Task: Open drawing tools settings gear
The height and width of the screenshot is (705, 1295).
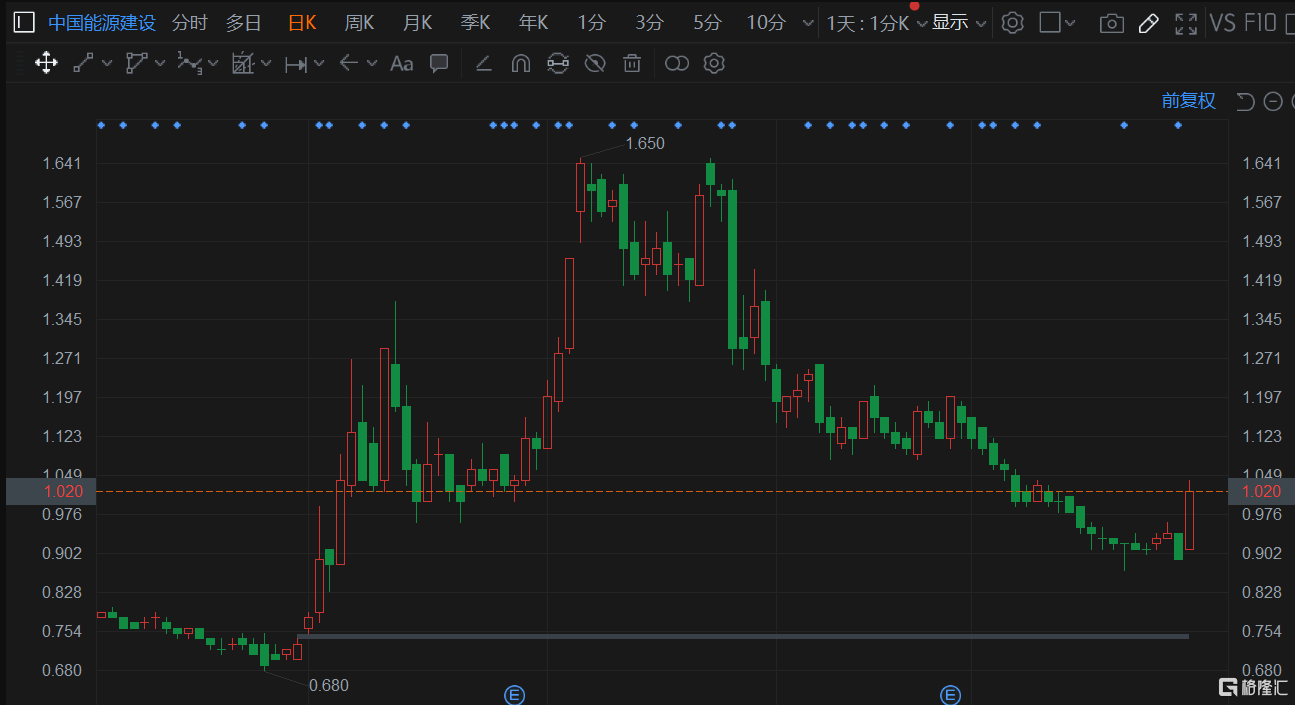Action: click(713, 64)
